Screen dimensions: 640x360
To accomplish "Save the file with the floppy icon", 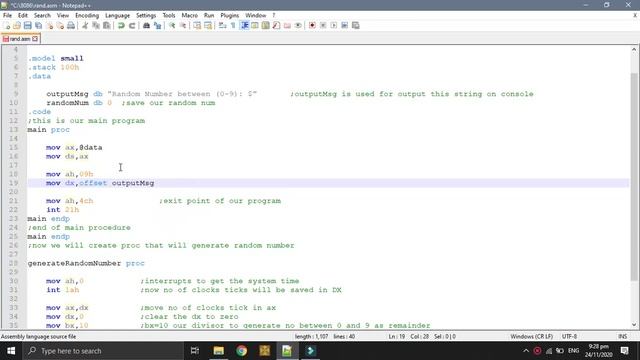I will tap(28, 26).
